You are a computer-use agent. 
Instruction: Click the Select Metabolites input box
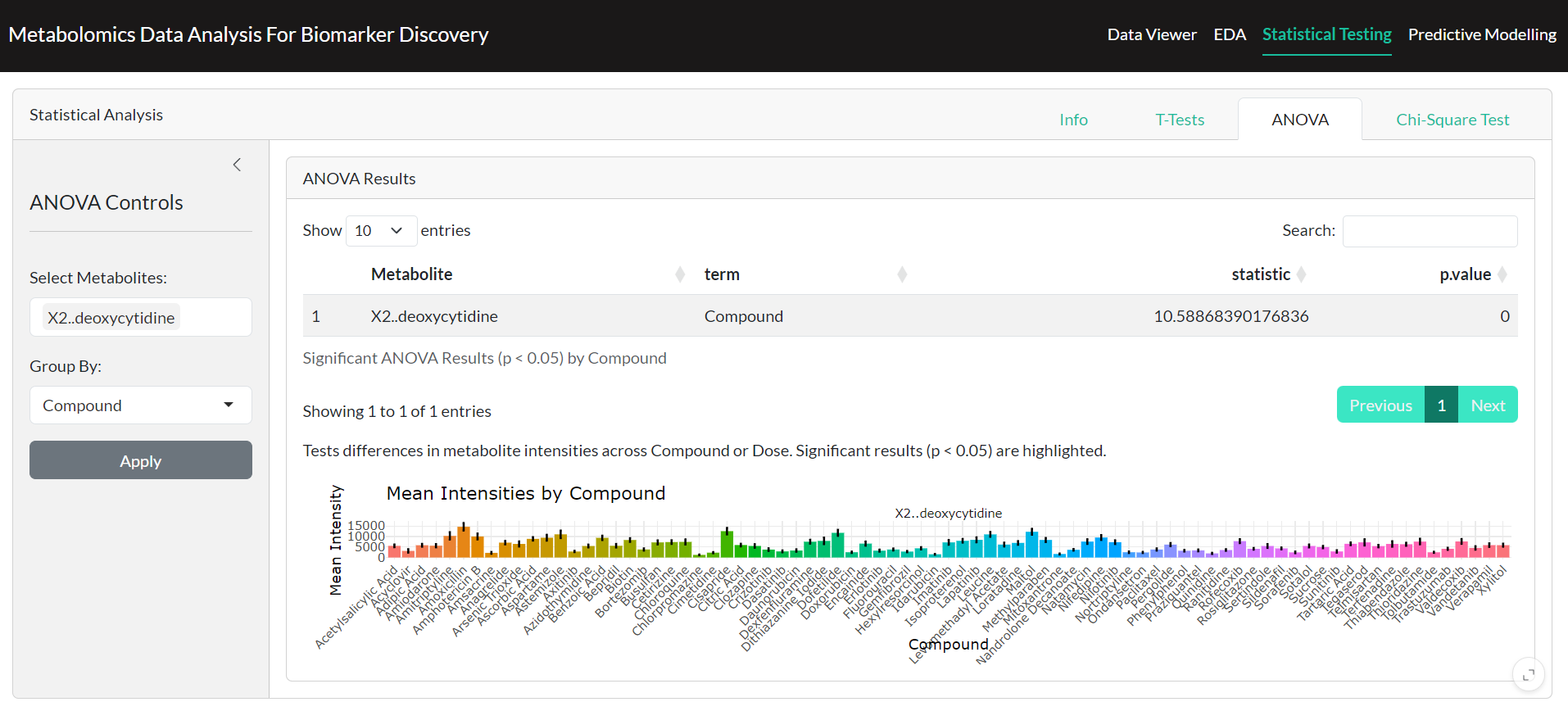[x=141, y=317]
